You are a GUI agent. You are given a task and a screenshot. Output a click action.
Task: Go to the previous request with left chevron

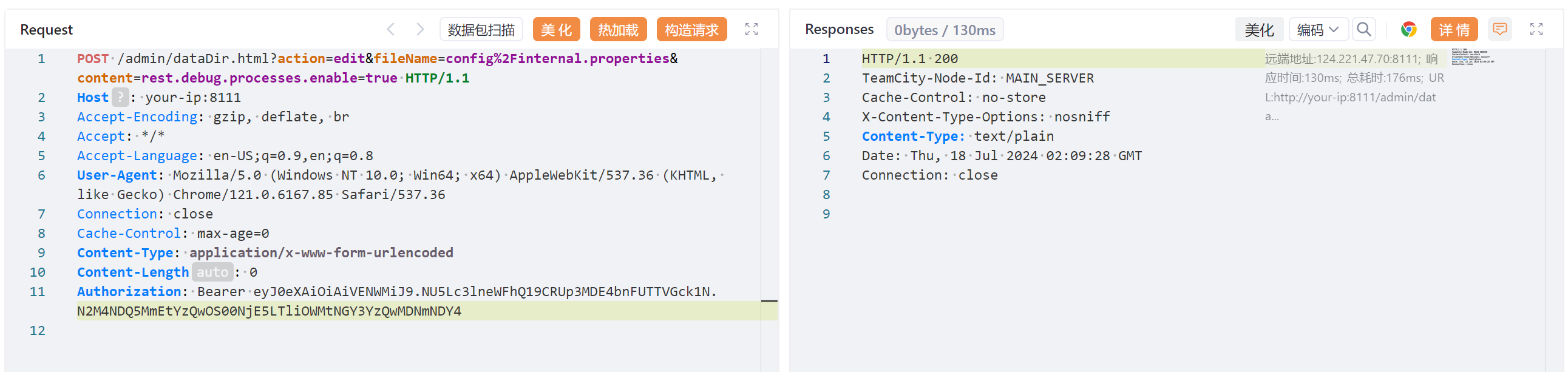coord(391,29)
